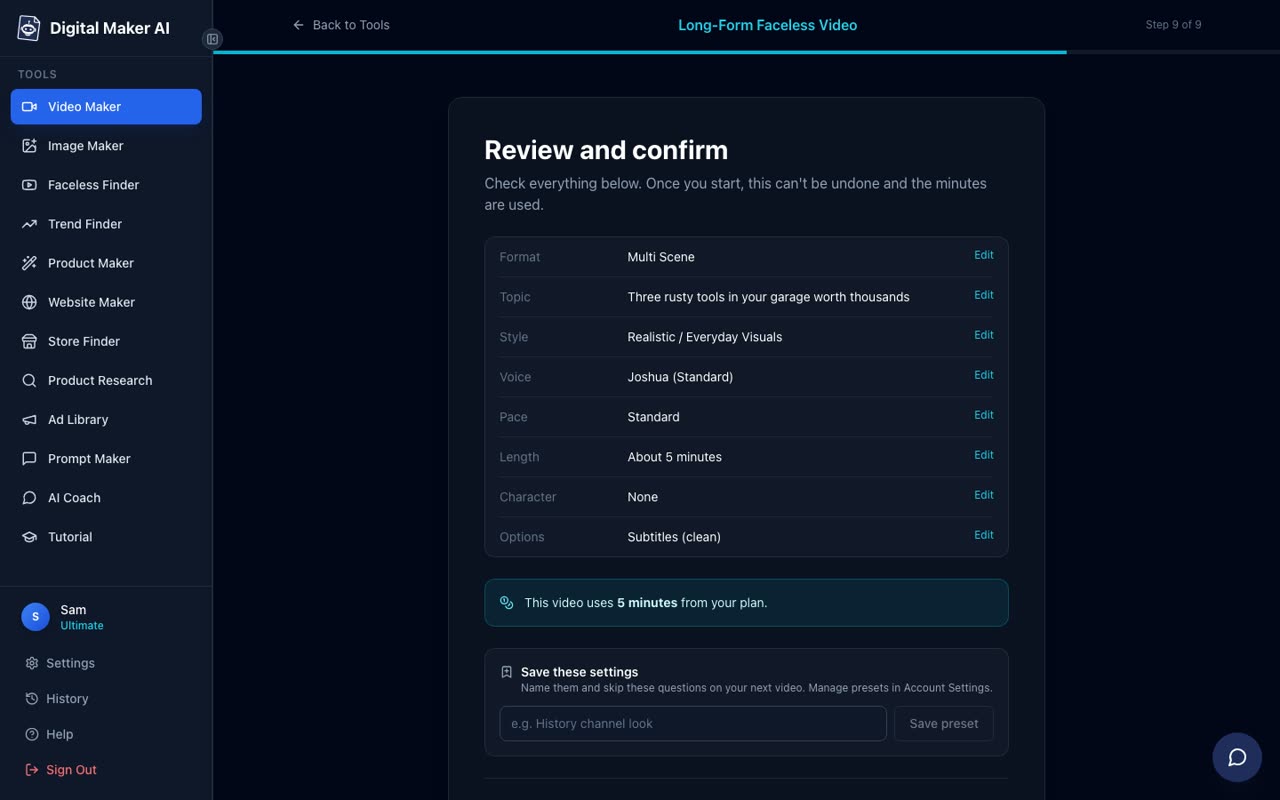Click the Ad Library megaphone icon
This screenshot has width=1280, height=800.
pyautogui.click(x=29, y=419)
